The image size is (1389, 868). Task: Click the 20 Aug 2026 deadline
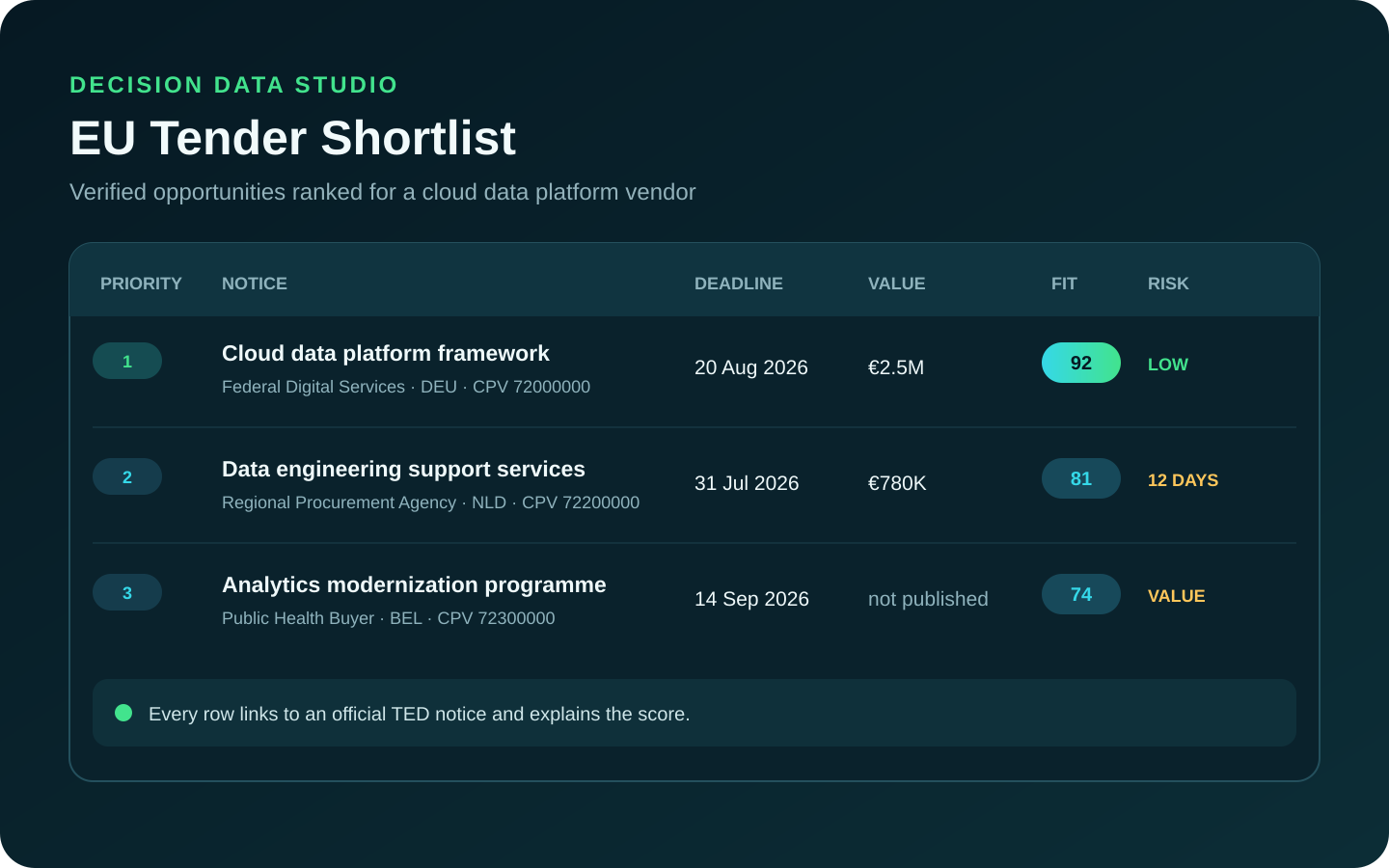tap(751, 367)
